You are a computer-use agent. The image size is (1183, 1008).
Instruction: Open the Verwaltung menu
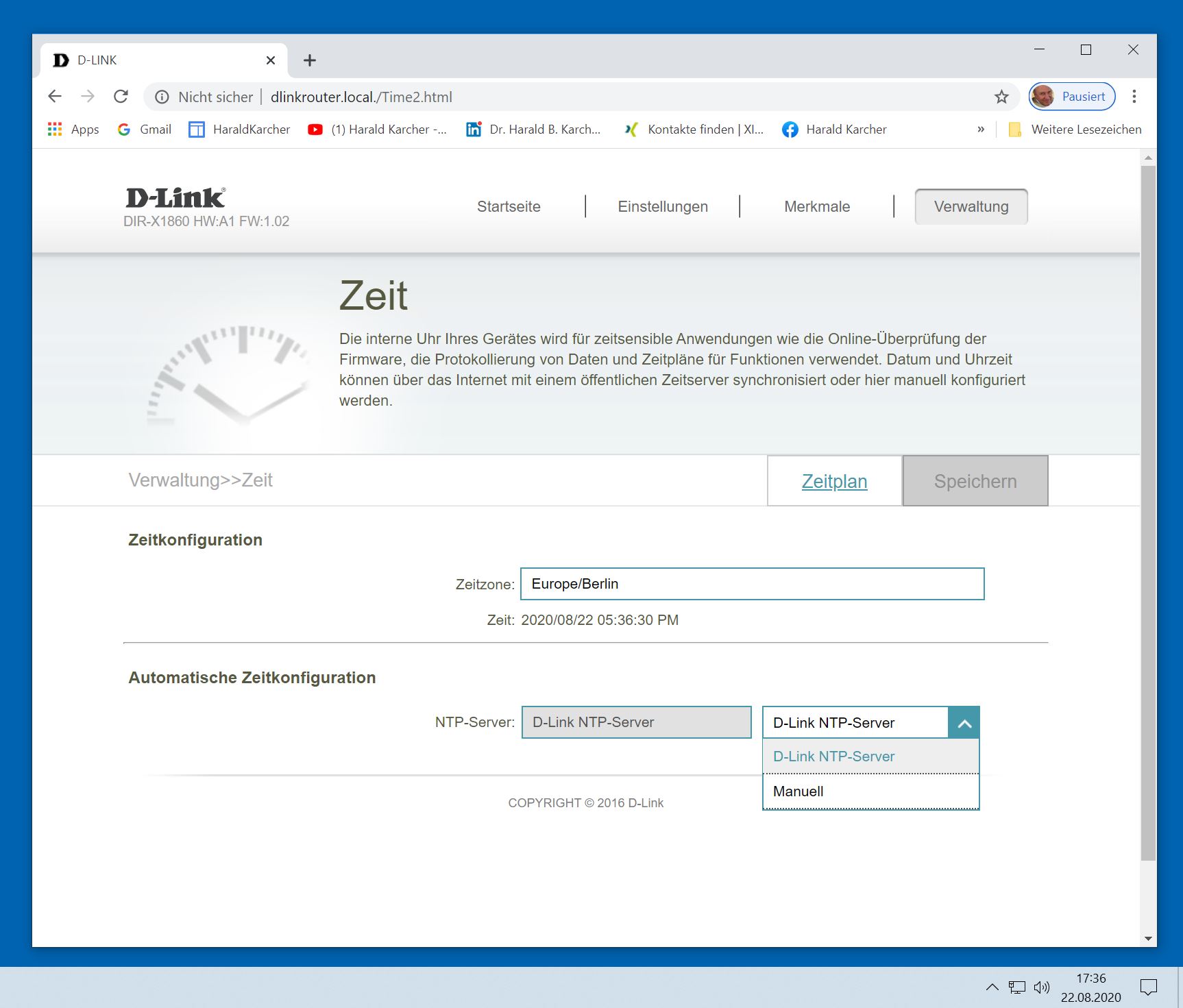point(971,207)
